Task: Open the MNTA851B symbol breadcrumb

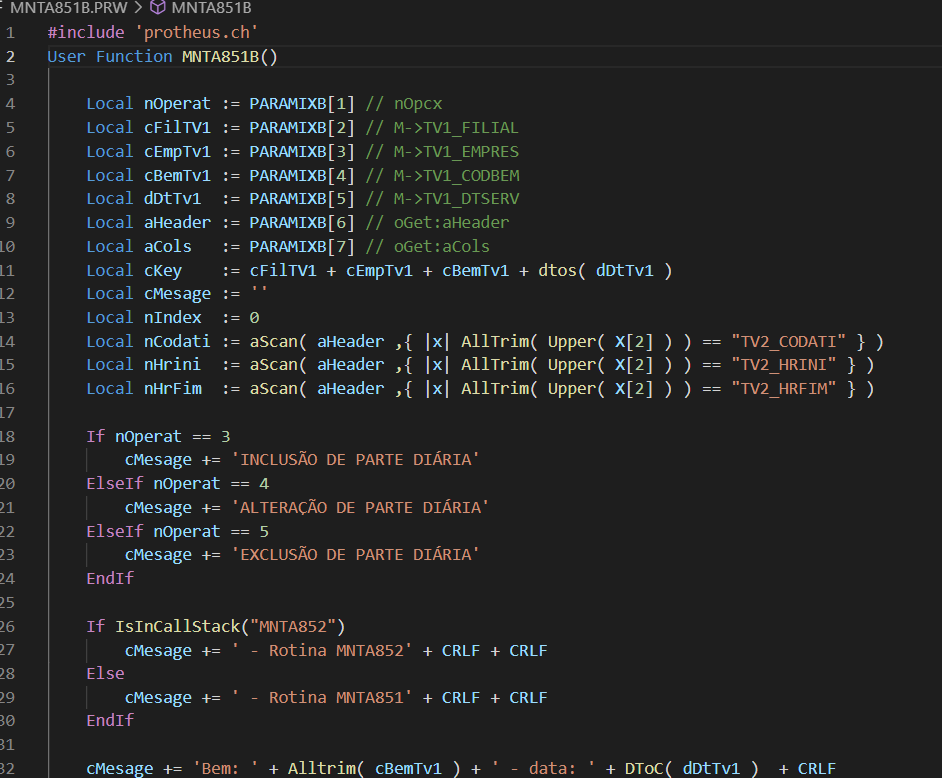Action: pos(211,8)
